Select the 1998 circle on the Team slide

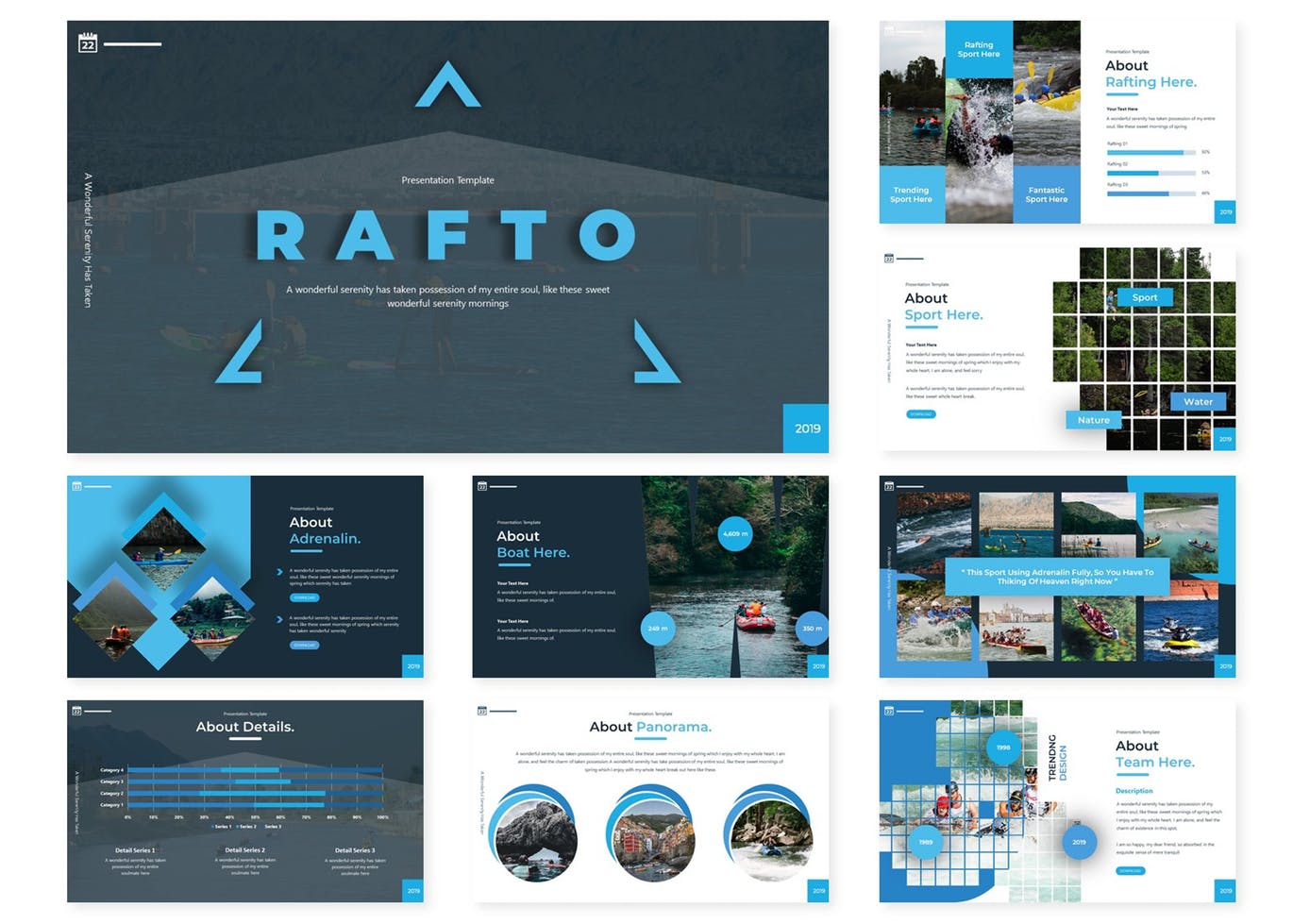(1003, 748)
